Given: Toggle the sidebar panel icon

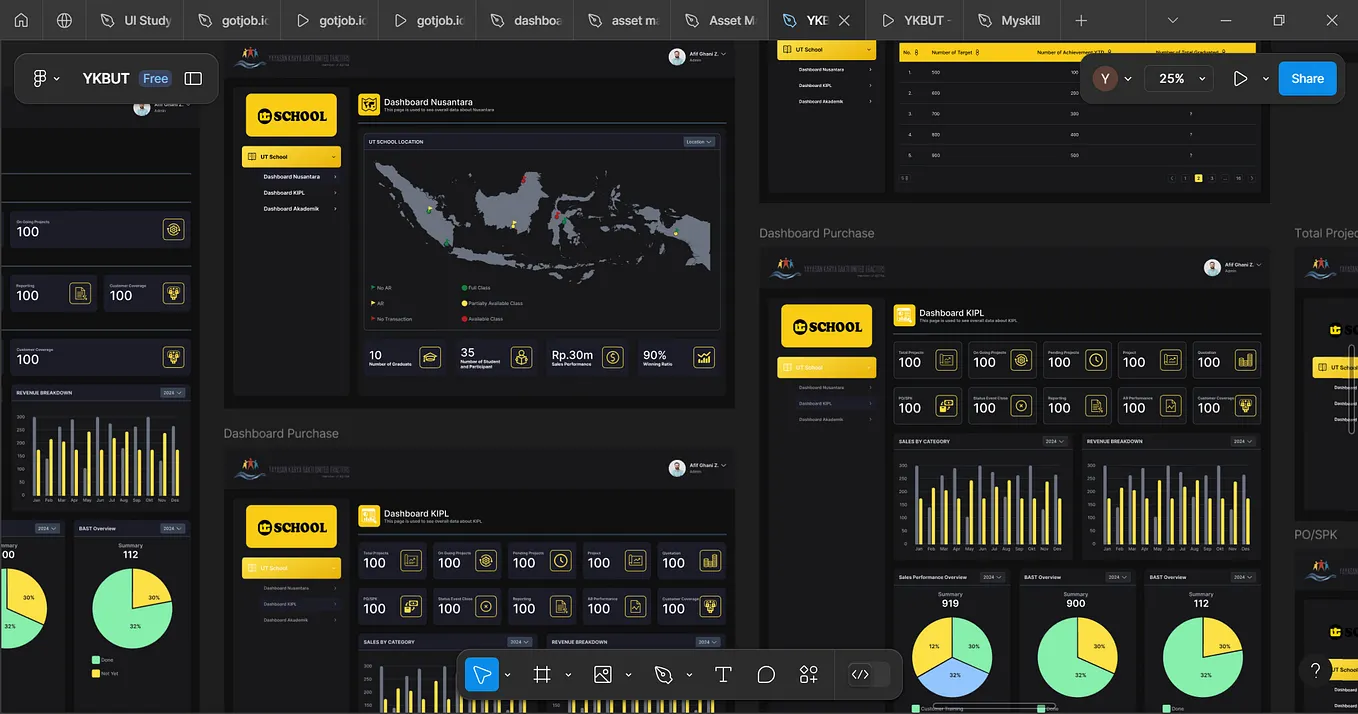Looking at the screenshot, I should point(194,78).
